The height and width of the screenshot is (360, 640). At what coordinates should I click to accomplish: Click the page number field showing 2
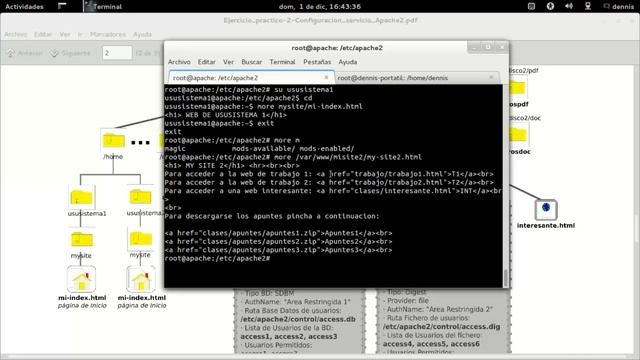coord(117,53)
